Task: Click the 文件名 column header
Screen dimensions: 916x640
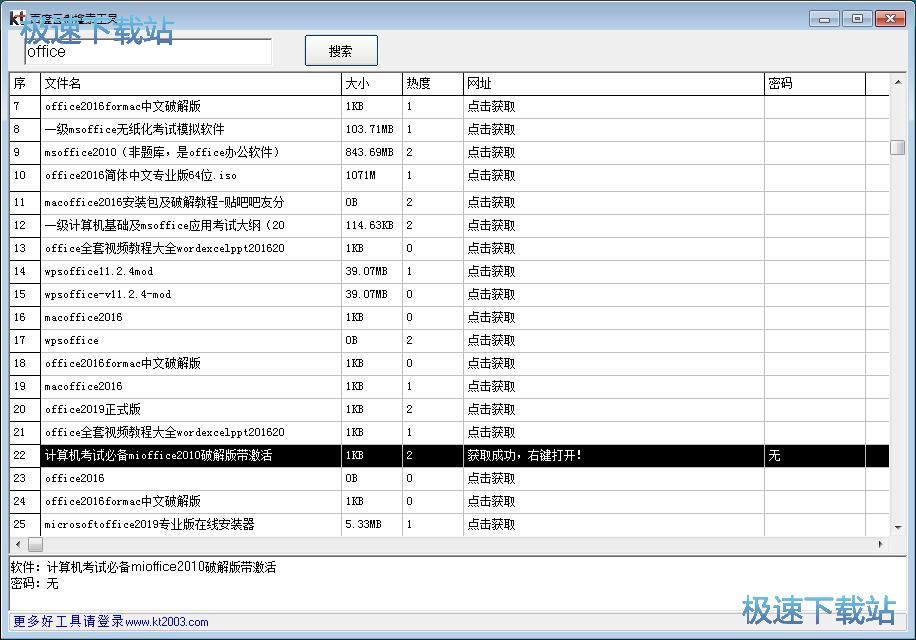Action: coord(190,83)
